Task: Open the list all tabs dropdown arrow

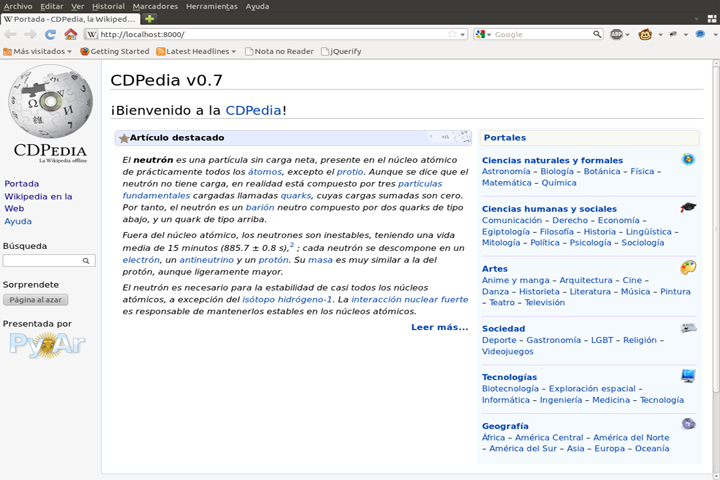Action: 697,19
